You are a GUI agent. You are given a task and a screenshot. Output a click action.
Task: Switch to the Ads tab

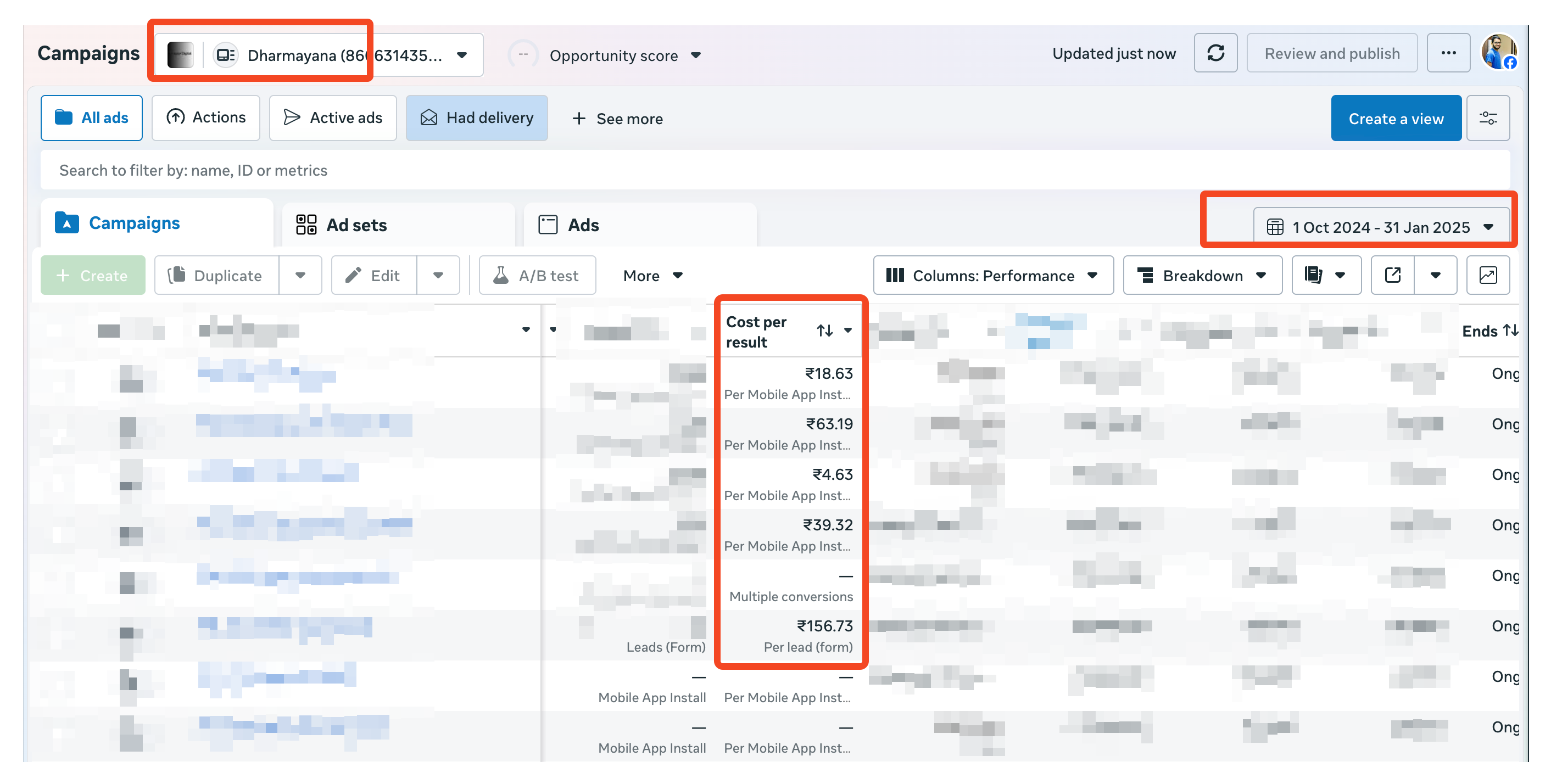(640, 225)
